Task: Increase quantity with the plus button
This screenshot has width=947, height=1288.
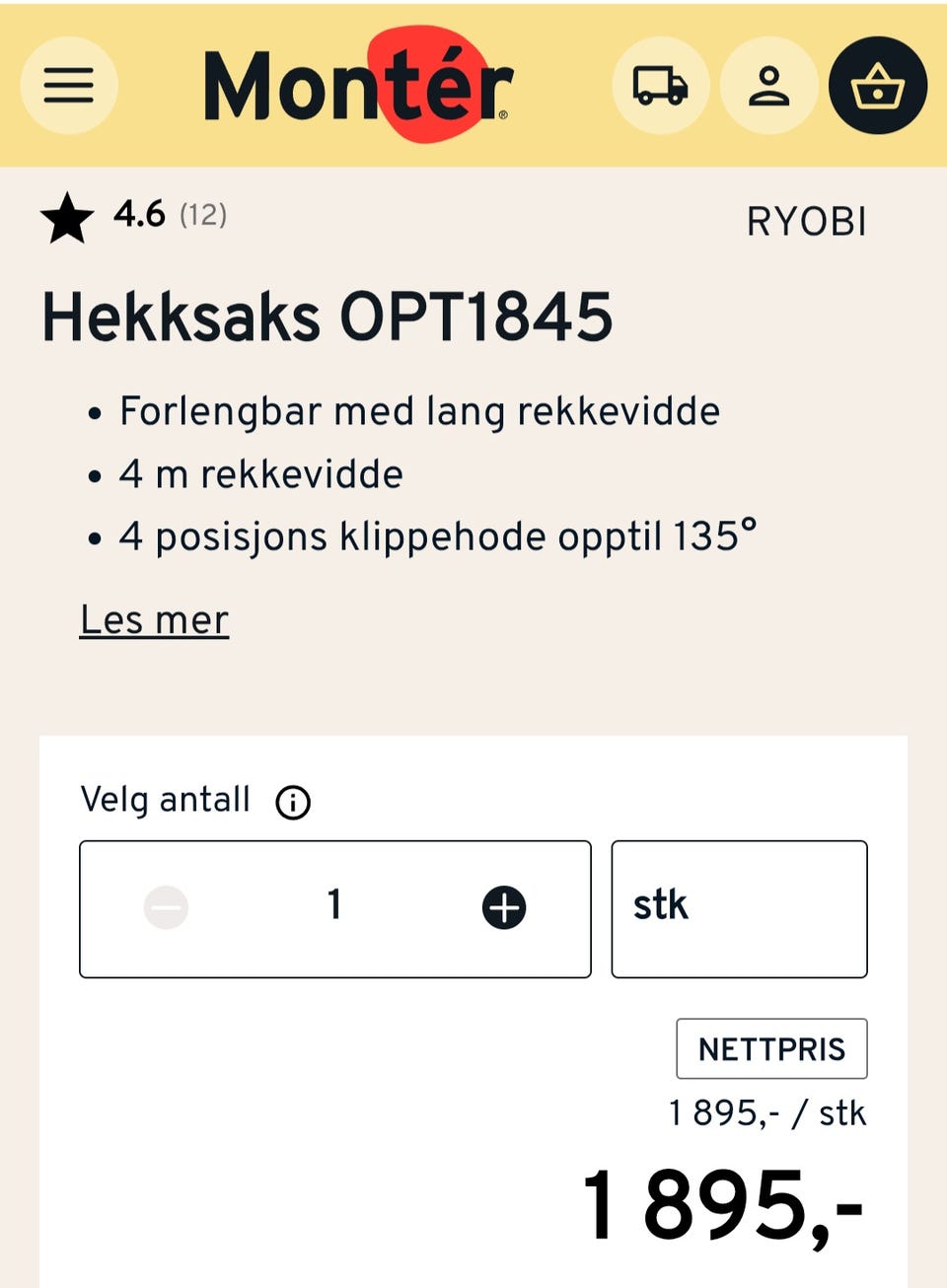Action: tap(503, 907)
